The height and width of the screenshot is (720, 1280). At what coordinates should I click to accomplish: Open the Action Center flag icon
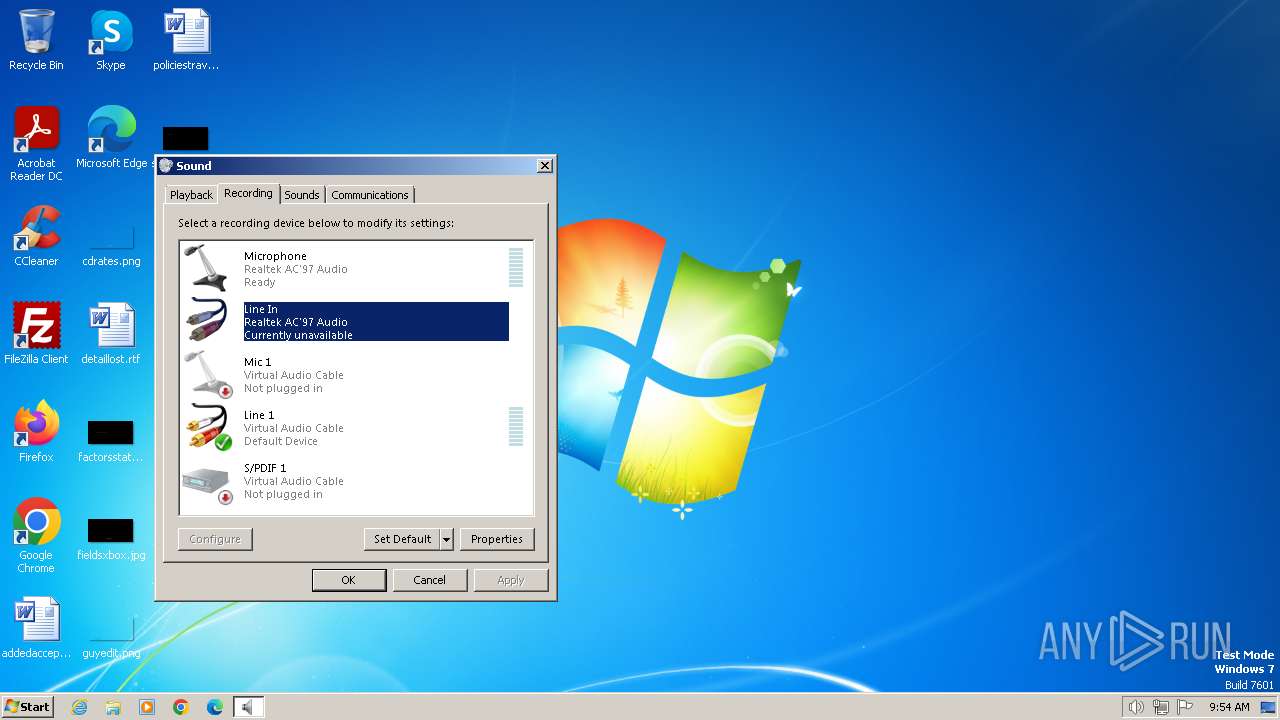(1186, 707)
